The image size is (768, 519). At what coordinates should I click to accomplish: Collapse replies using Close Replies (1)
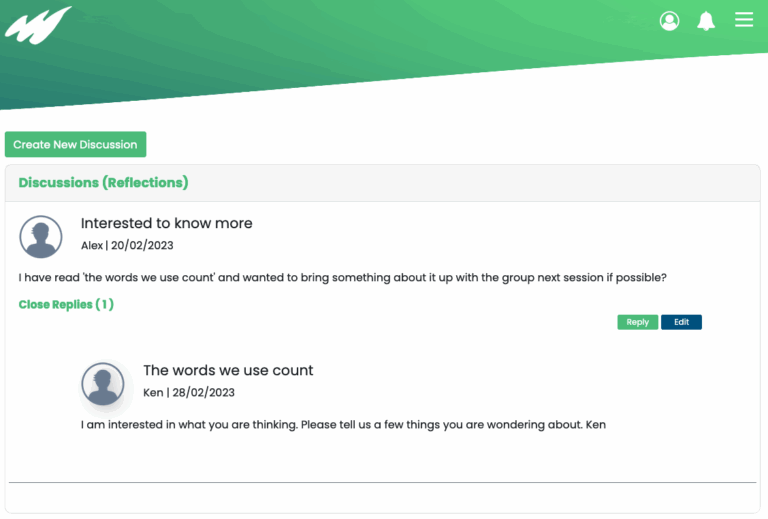coord(66,304)
